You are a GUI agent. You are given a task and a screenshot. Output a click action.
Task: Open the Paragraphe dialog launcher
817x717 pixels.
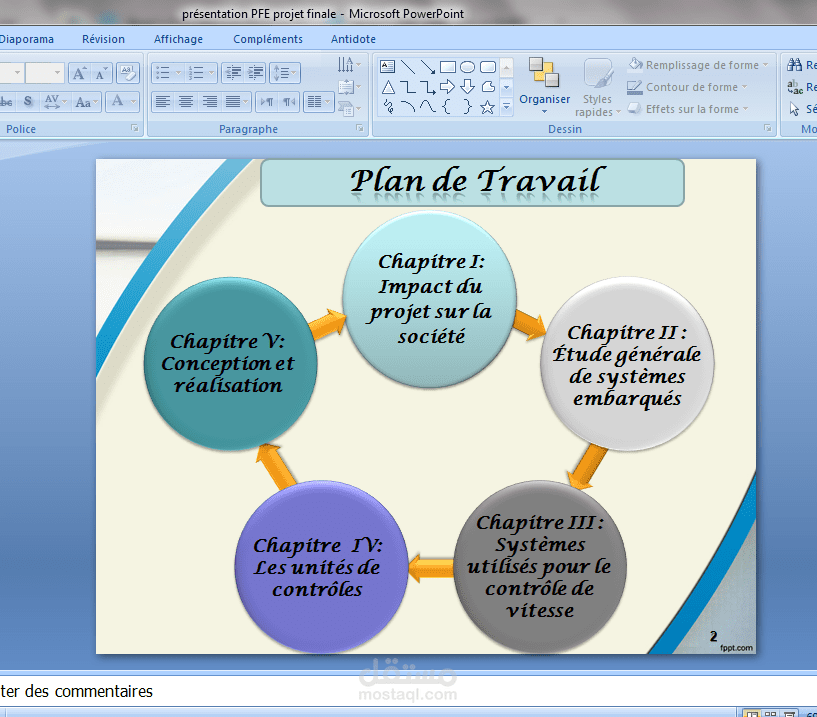point(360,128)
